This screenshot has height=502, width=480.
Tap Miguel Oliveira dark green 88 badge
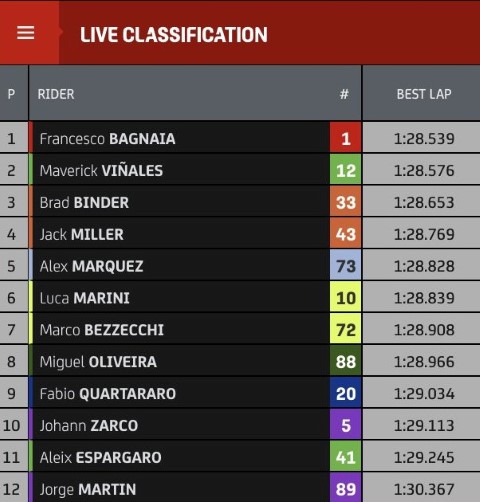tap(345, 361)
